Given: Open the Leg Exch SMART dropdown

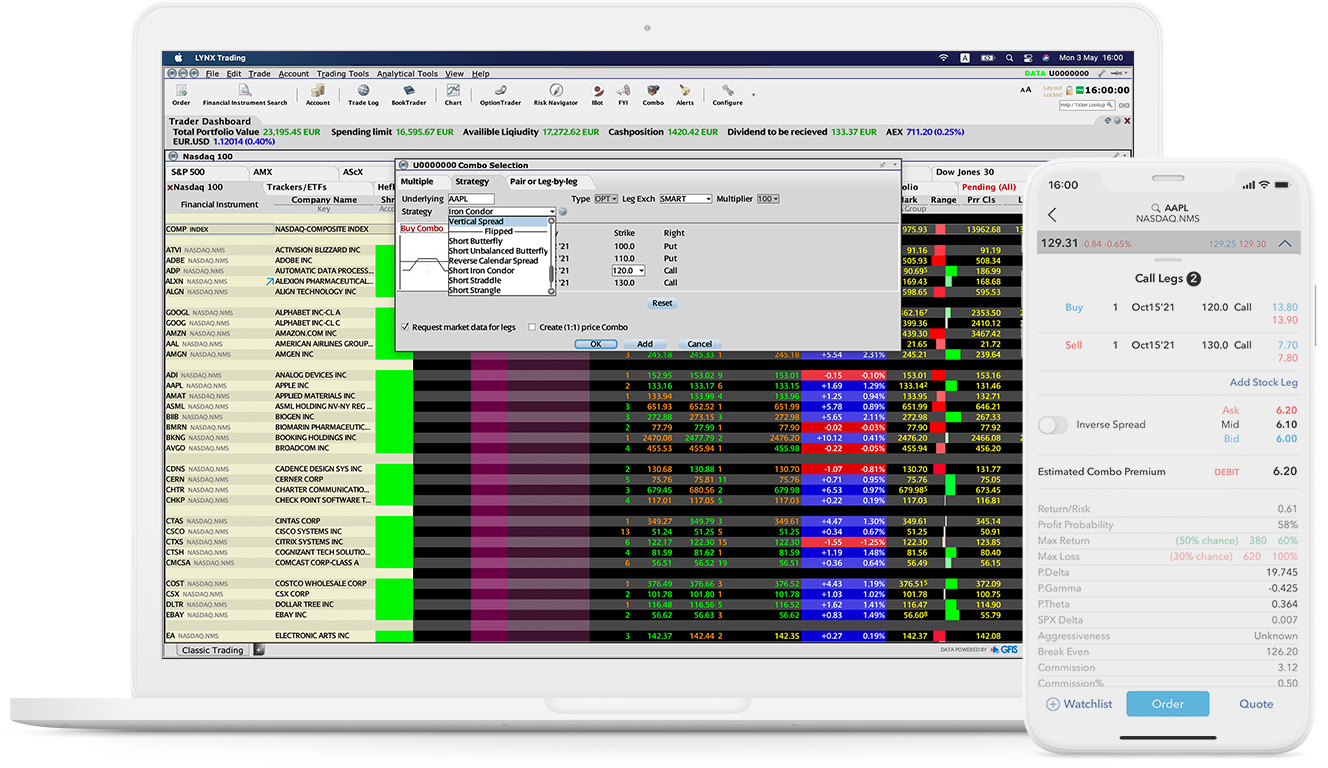Looking at the screenshot, I should 685,199.
